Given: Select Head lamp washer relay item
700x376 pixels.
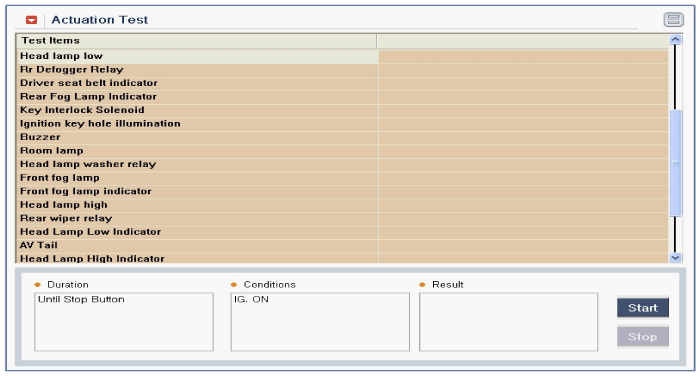Looking at the screenshot, I should tap(342, 164).
